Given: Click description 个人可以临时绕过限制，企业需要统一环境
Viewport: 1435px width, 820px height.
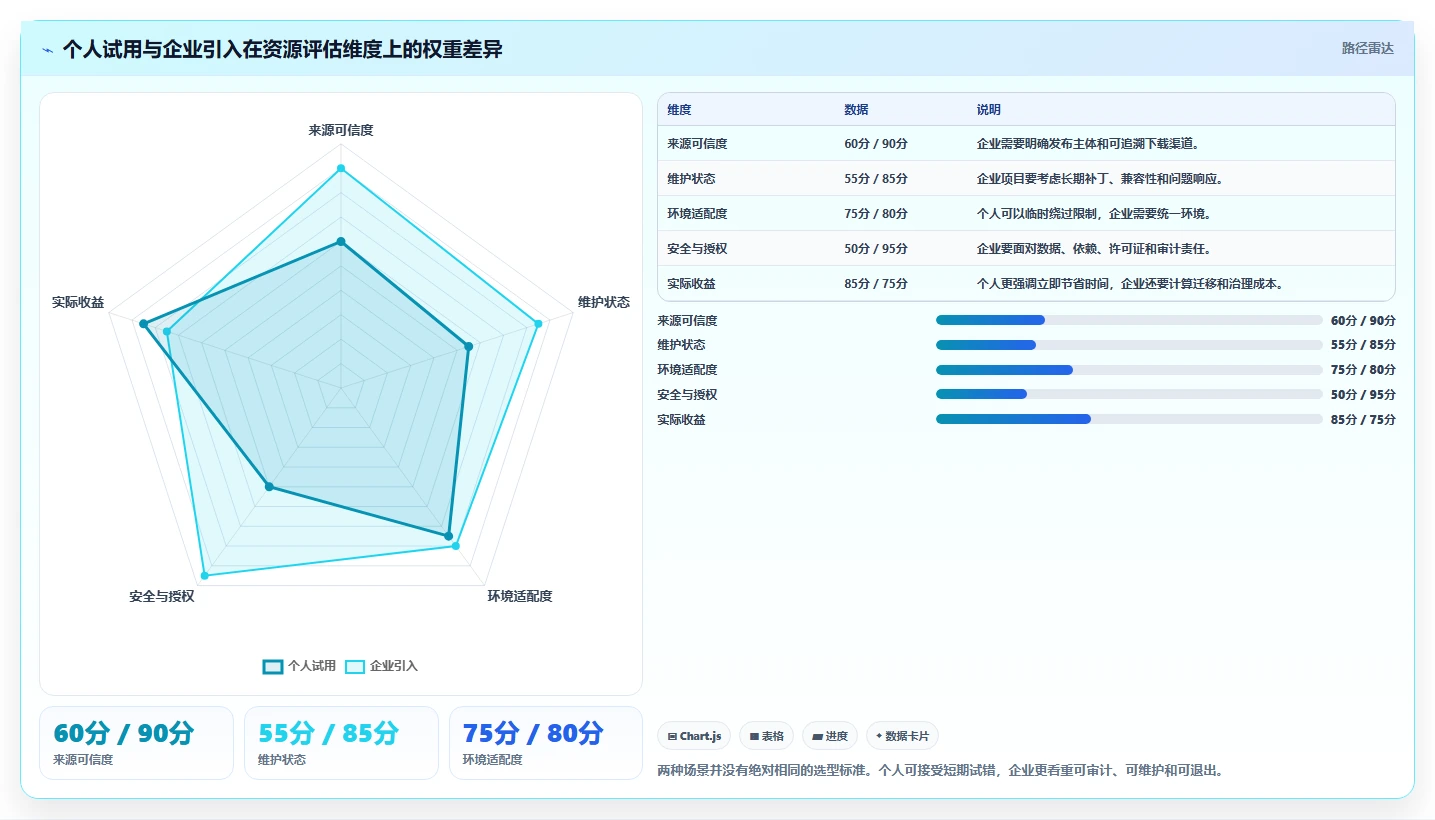Looking at the screenshot, I should [1094, 214].
